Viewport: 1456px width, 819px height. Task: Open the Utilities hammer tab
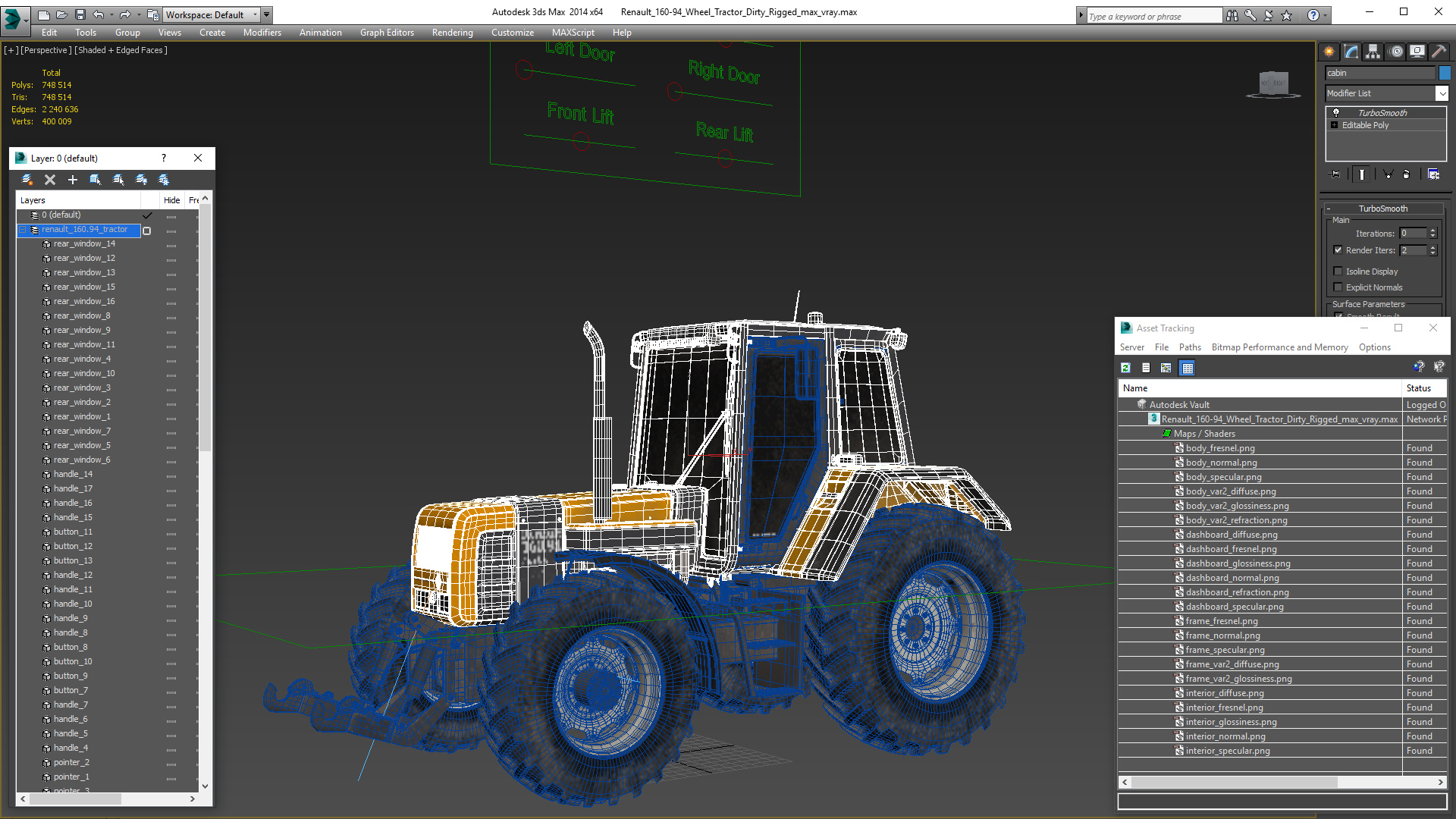(1439, 52)
